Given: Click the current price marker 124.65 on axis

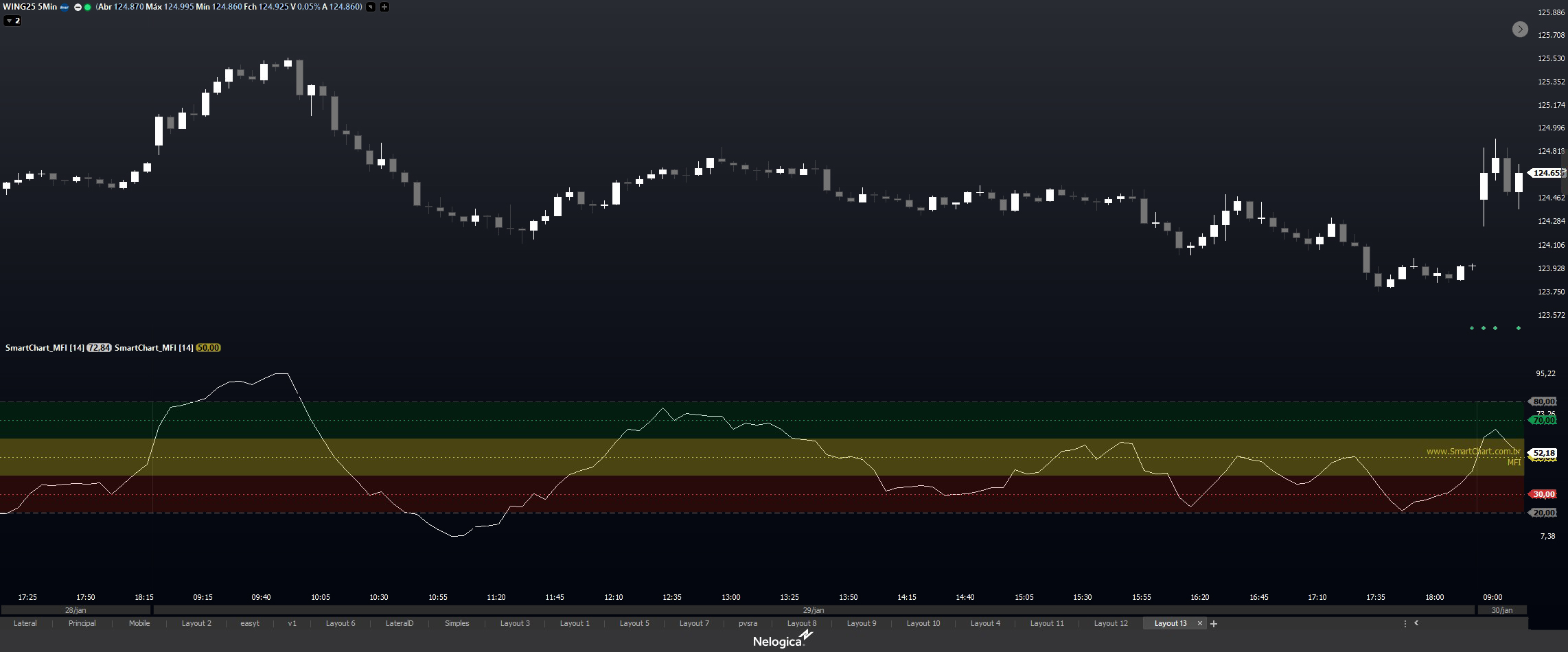Looking at the screenshot, I should click(1547, 173).
